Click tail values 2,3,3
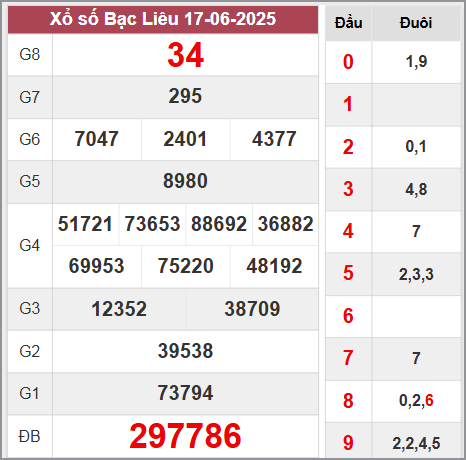This screenshot has width=466, height=460. tap(416, 274)
